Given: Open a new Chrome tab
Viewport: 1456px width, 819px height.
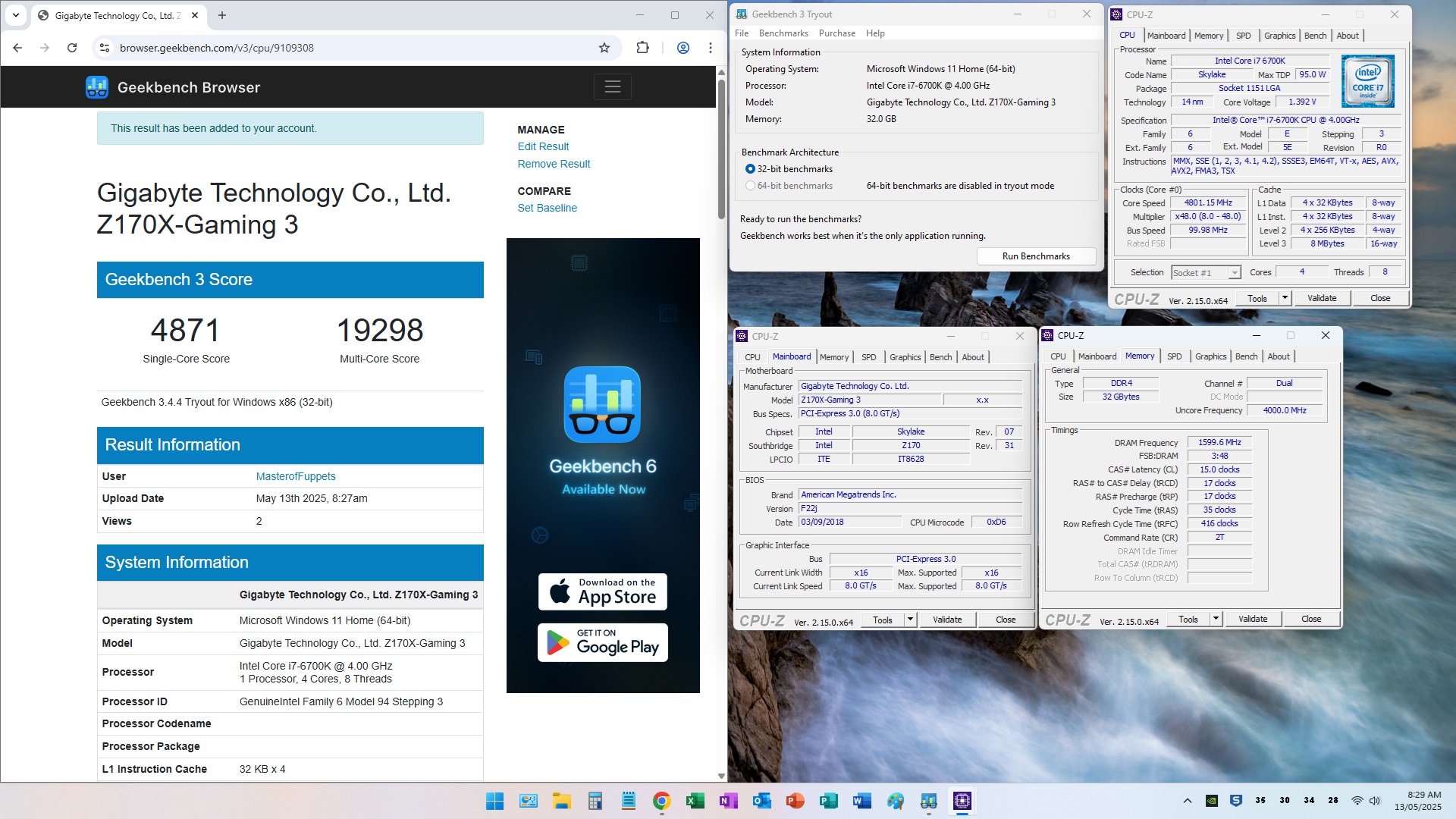Looking at the screenshot, I should coord(222,15).
